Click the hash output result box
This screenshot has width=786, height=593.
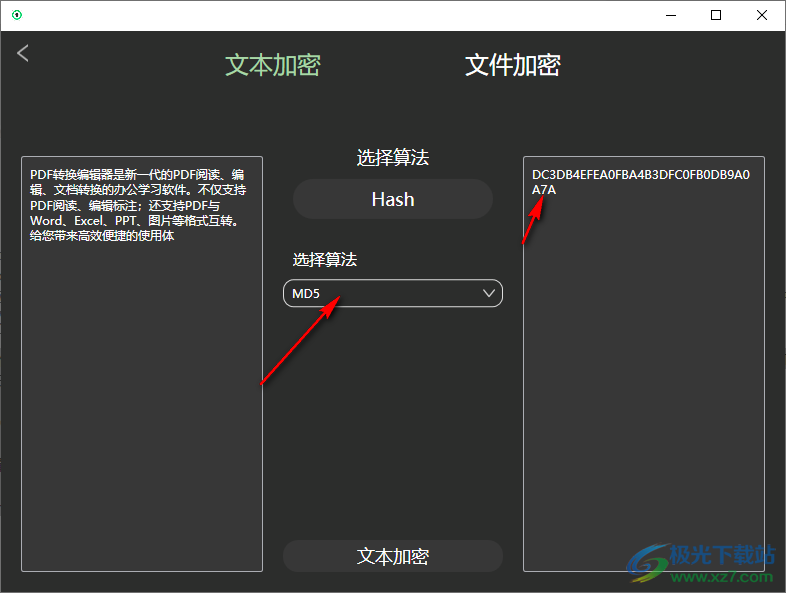pyautogui.click(x=644, y=364)
